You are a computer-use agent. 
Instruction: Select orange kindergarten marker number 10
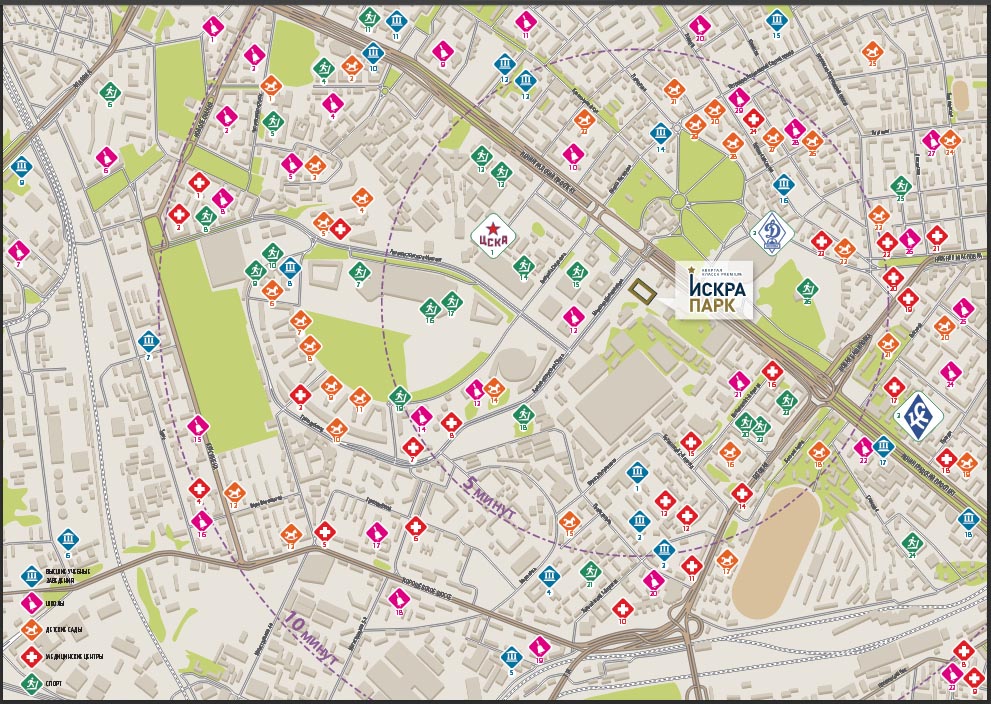tap(337, 428)
